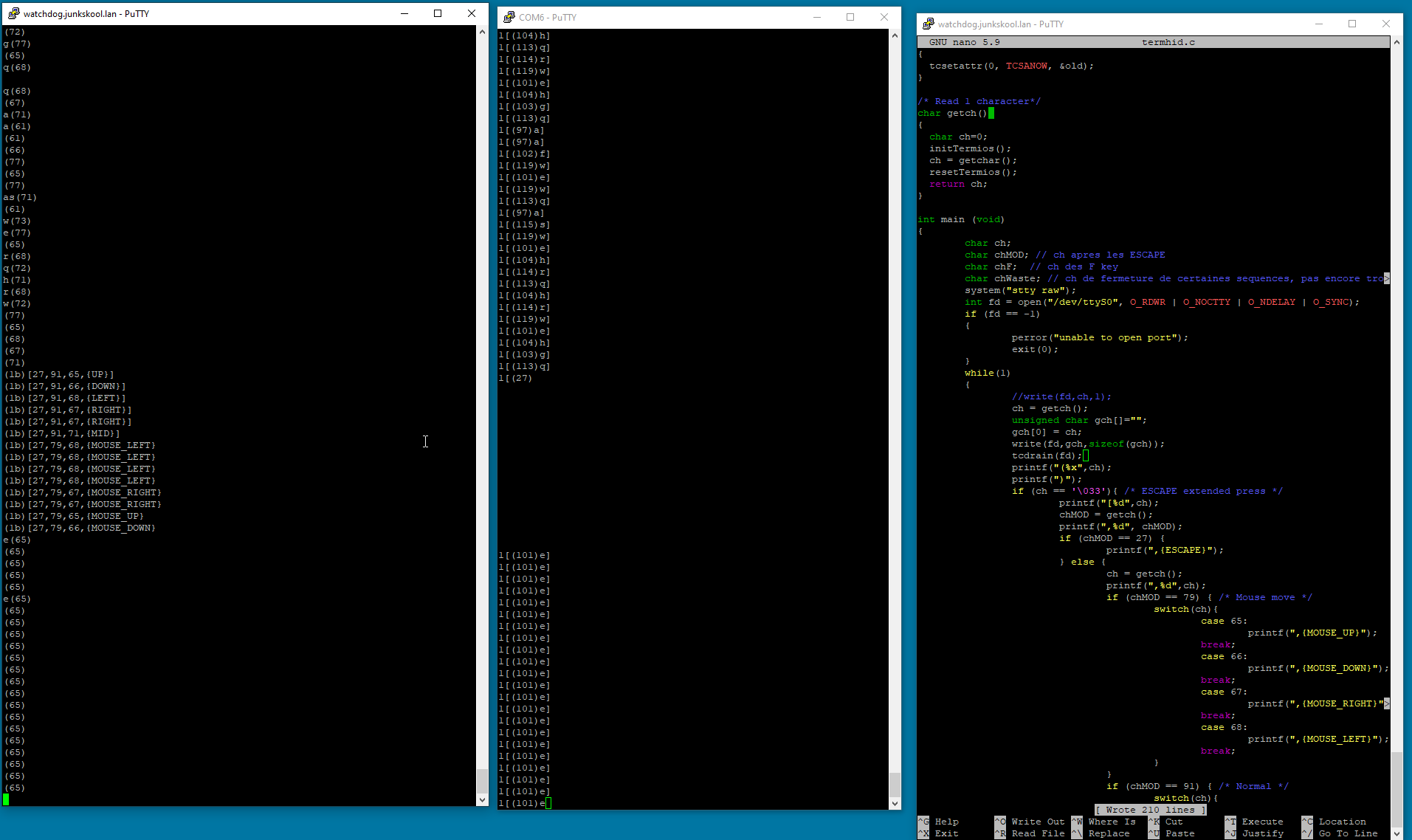Click the 'case 65:' line in nano
Viewport: 1412px width, 840px height.
1225,621
